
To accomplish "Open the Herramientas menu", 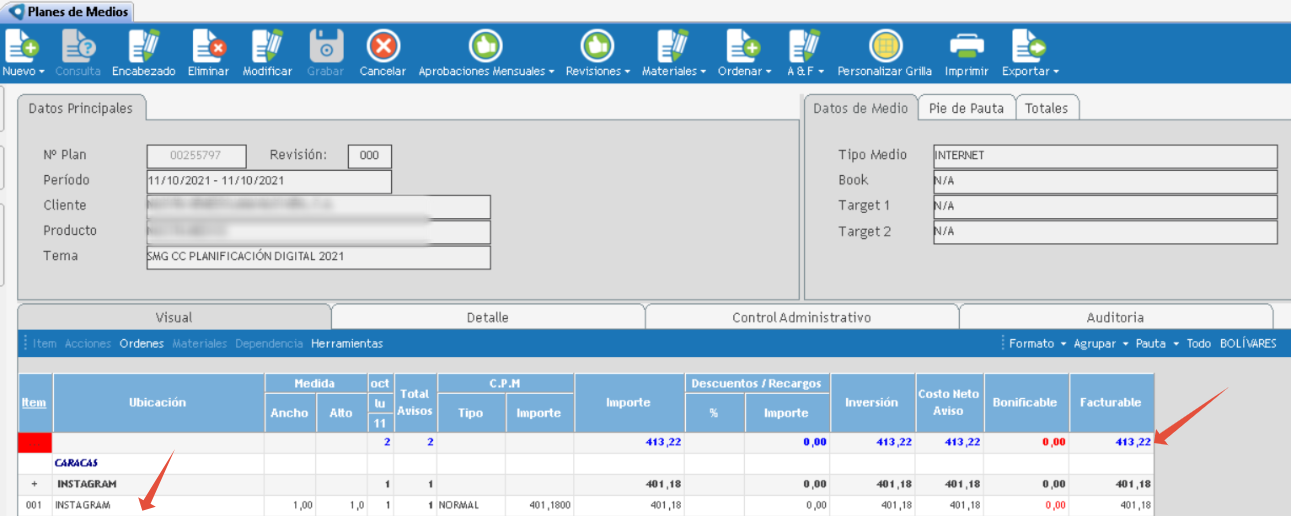I will click(347, 343).
